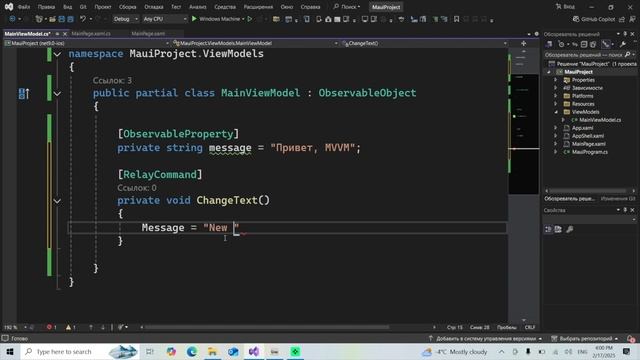Open the Справка menu
The width and height of the screenshot is (640, 360).
tap(310, 7)
